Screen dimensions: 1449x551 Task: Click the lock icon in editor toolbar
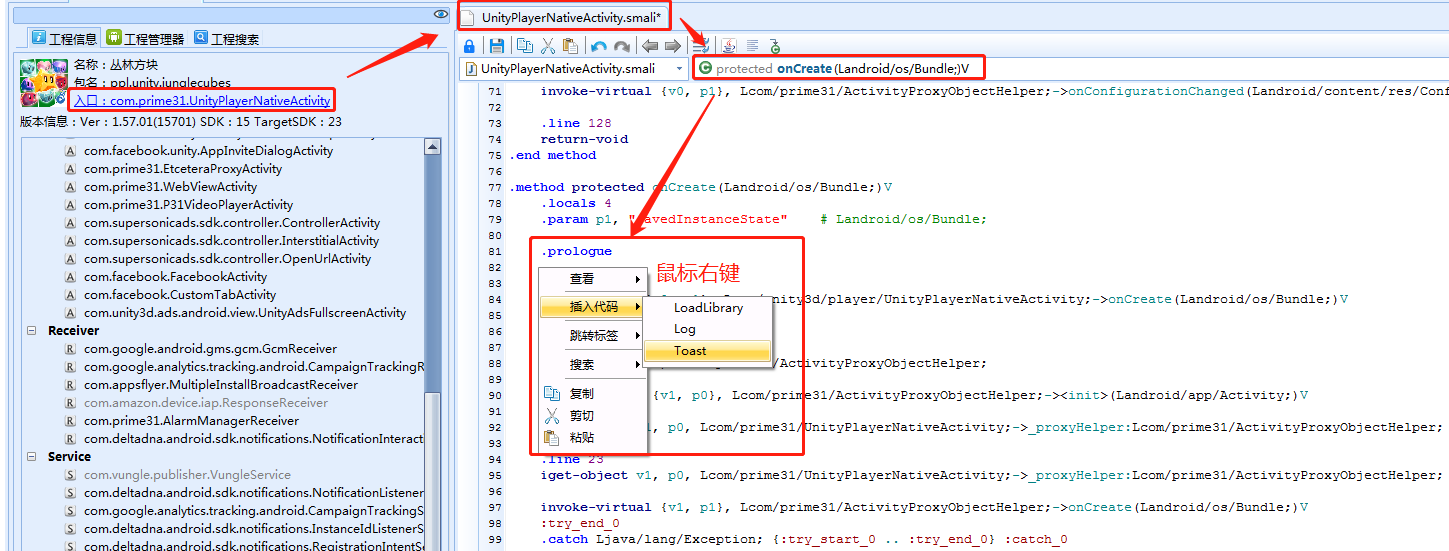coord(469,46)
